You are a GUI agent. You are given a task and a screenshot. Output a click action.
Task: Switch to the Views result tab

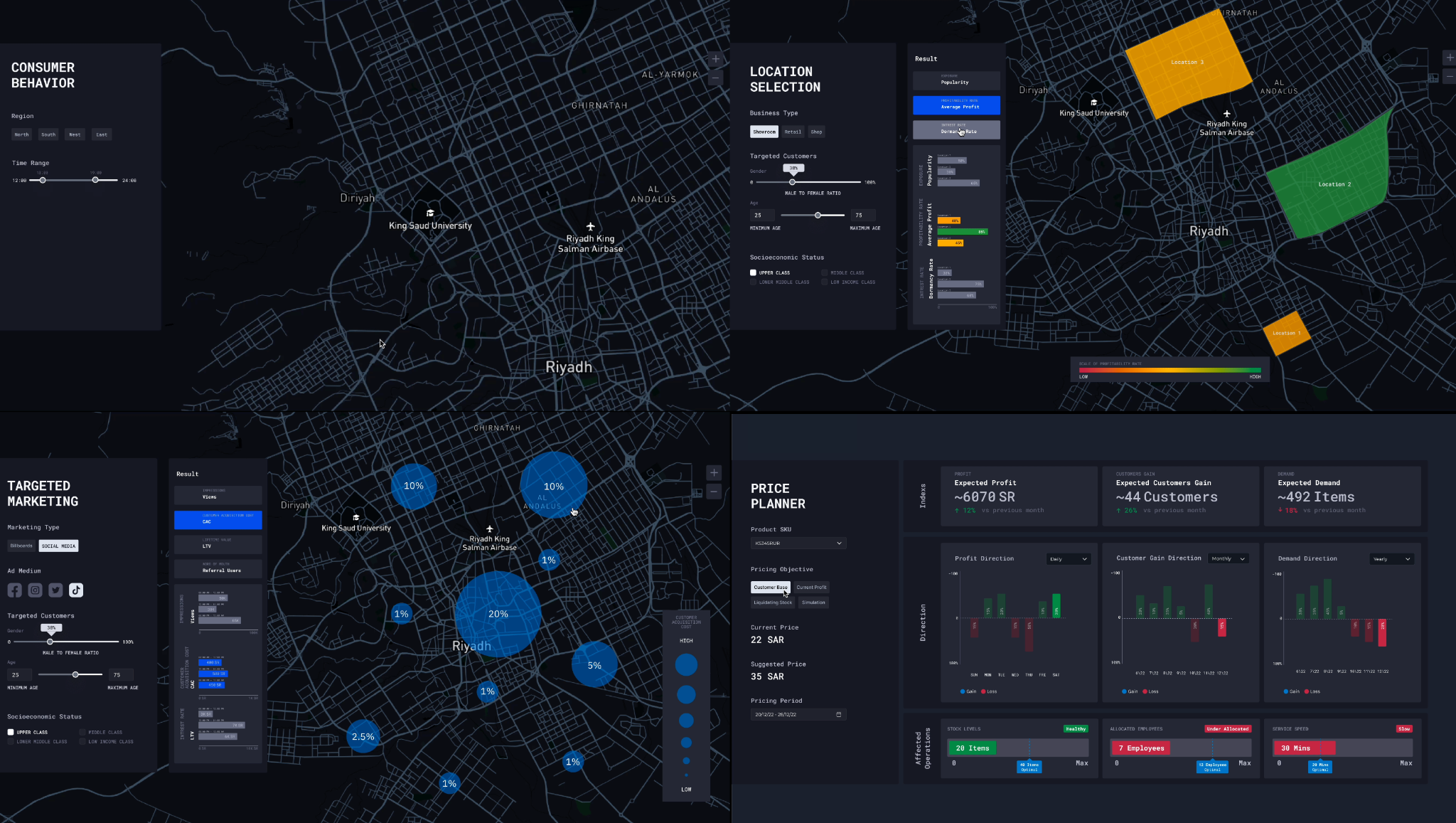[218, 495]
